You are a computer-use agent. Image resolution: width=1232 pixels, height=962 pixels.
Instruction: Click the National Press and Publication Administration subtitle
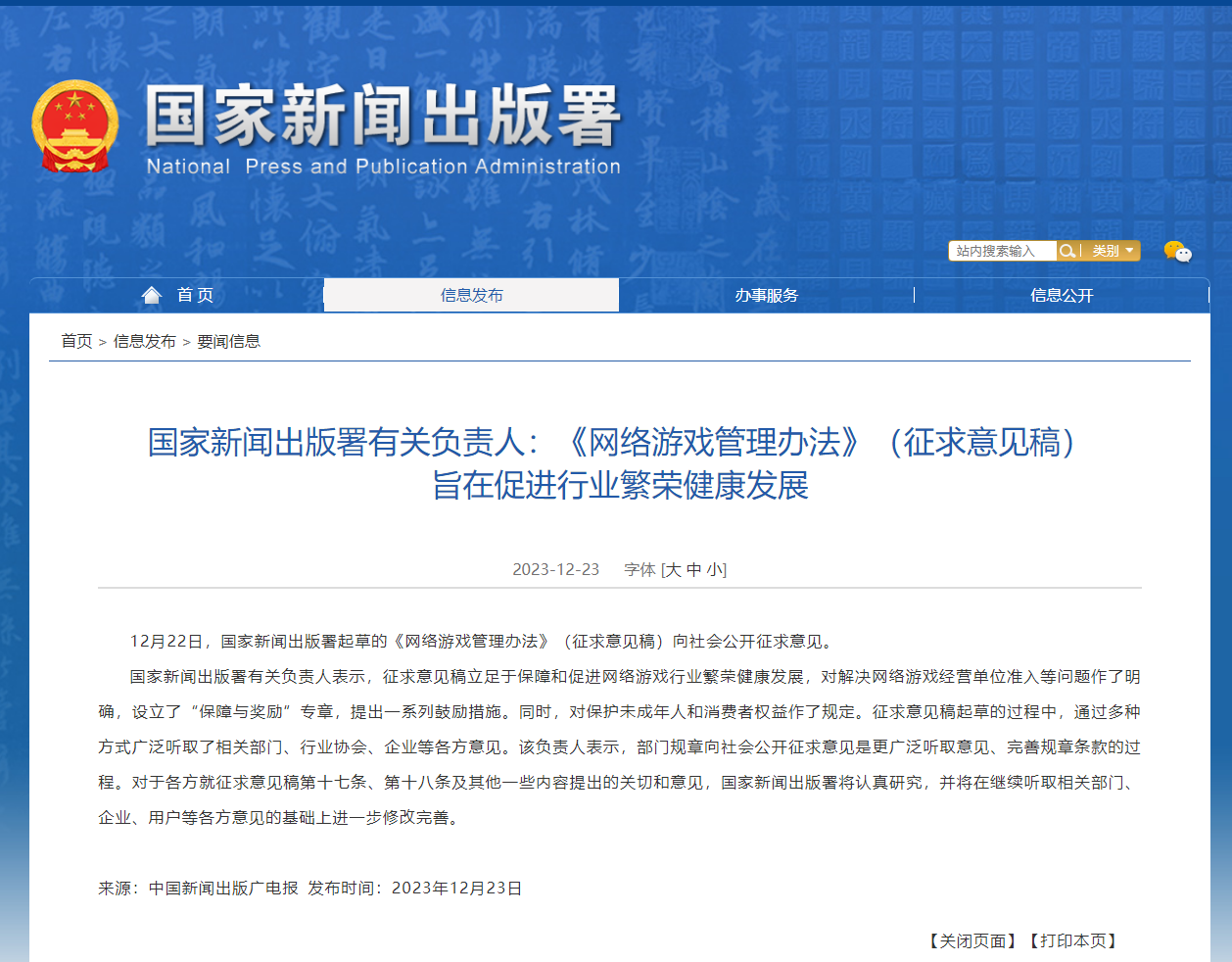coord(384,167)
